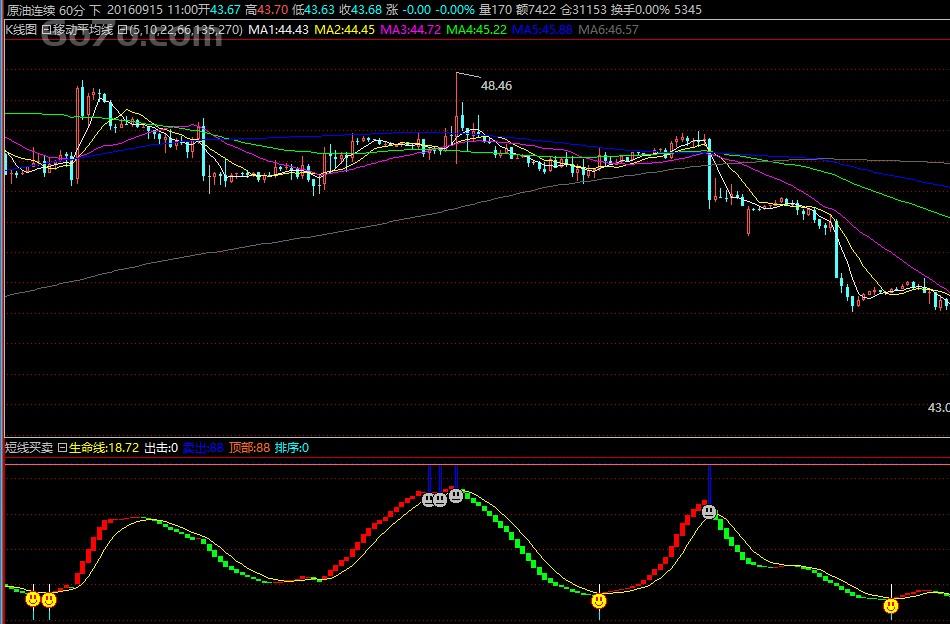This screenshot has height=624, width=950.
Task: Select the 出击:0 value
Action: point(161,448)
